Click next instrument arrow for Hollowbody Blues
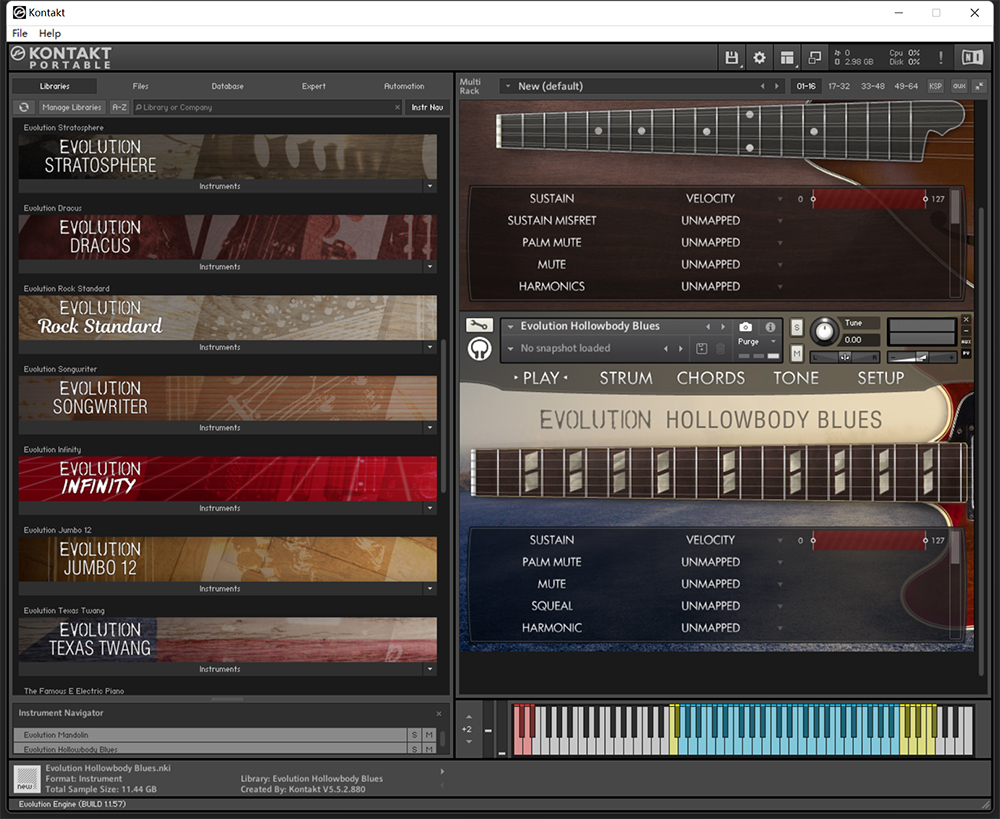Image resolution: width=1000 pixels, height=819 pixels. point(723,327)
